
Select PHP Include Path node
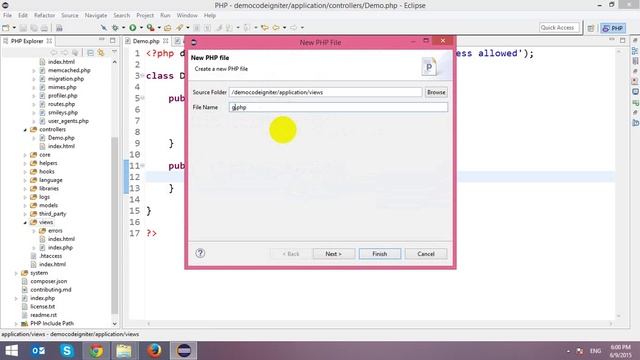click(52, 323)
